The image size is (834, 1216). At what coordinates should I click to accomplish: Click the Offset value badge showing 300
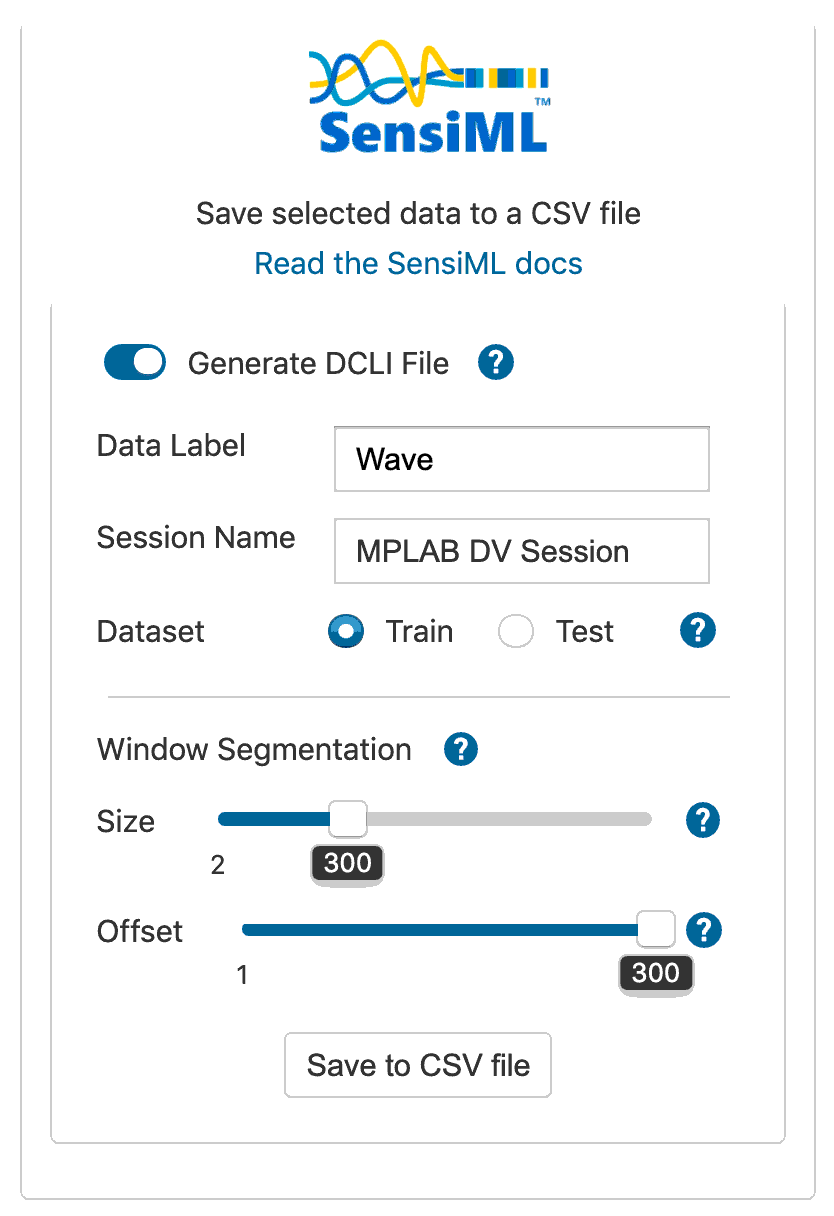point(655,973)
